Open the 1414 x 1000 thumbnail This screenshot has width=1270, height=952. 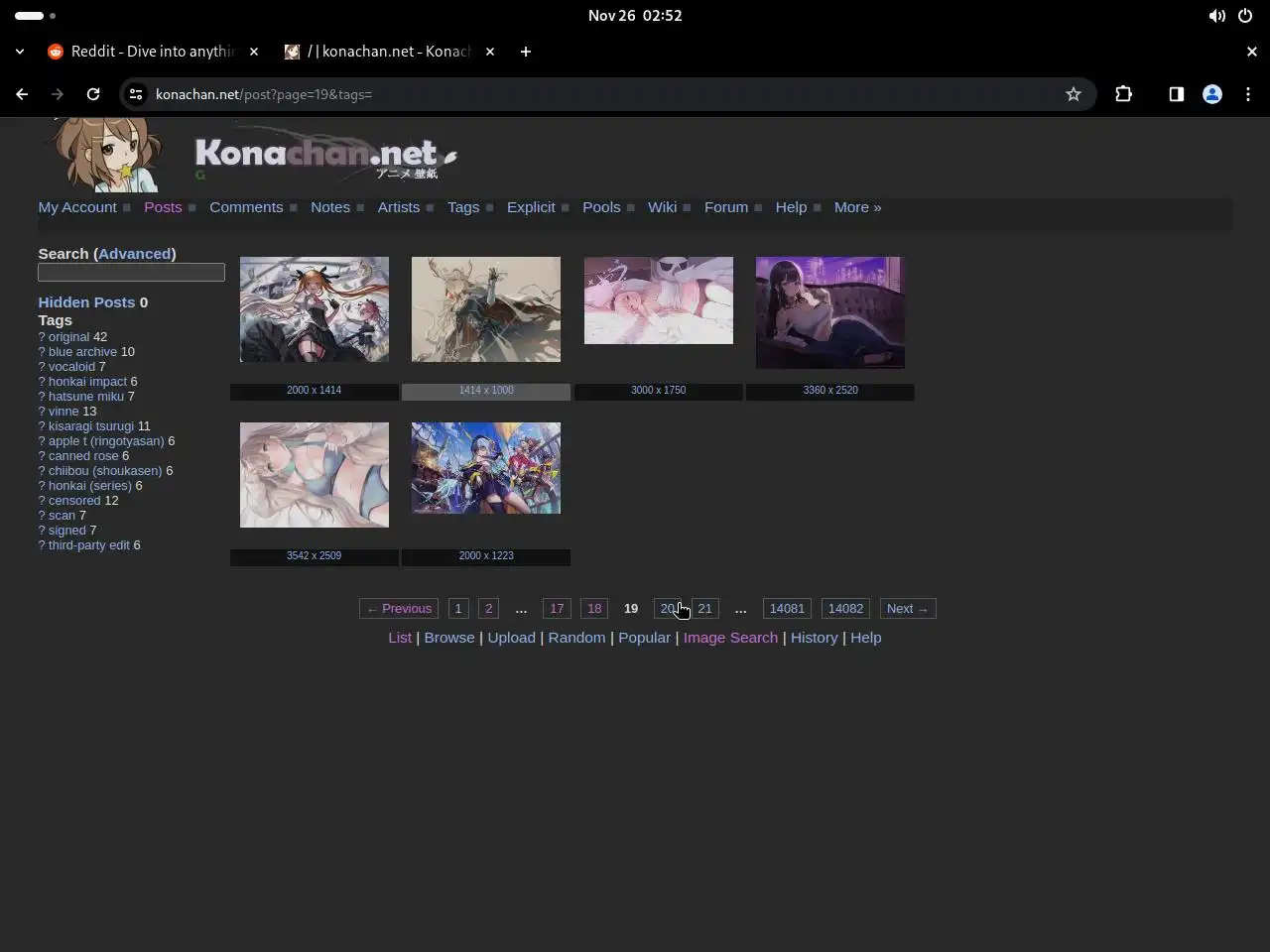point(486,309)
